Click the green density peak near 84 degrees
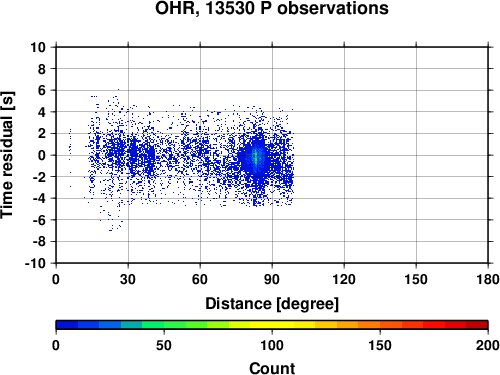 pos(256,158)
